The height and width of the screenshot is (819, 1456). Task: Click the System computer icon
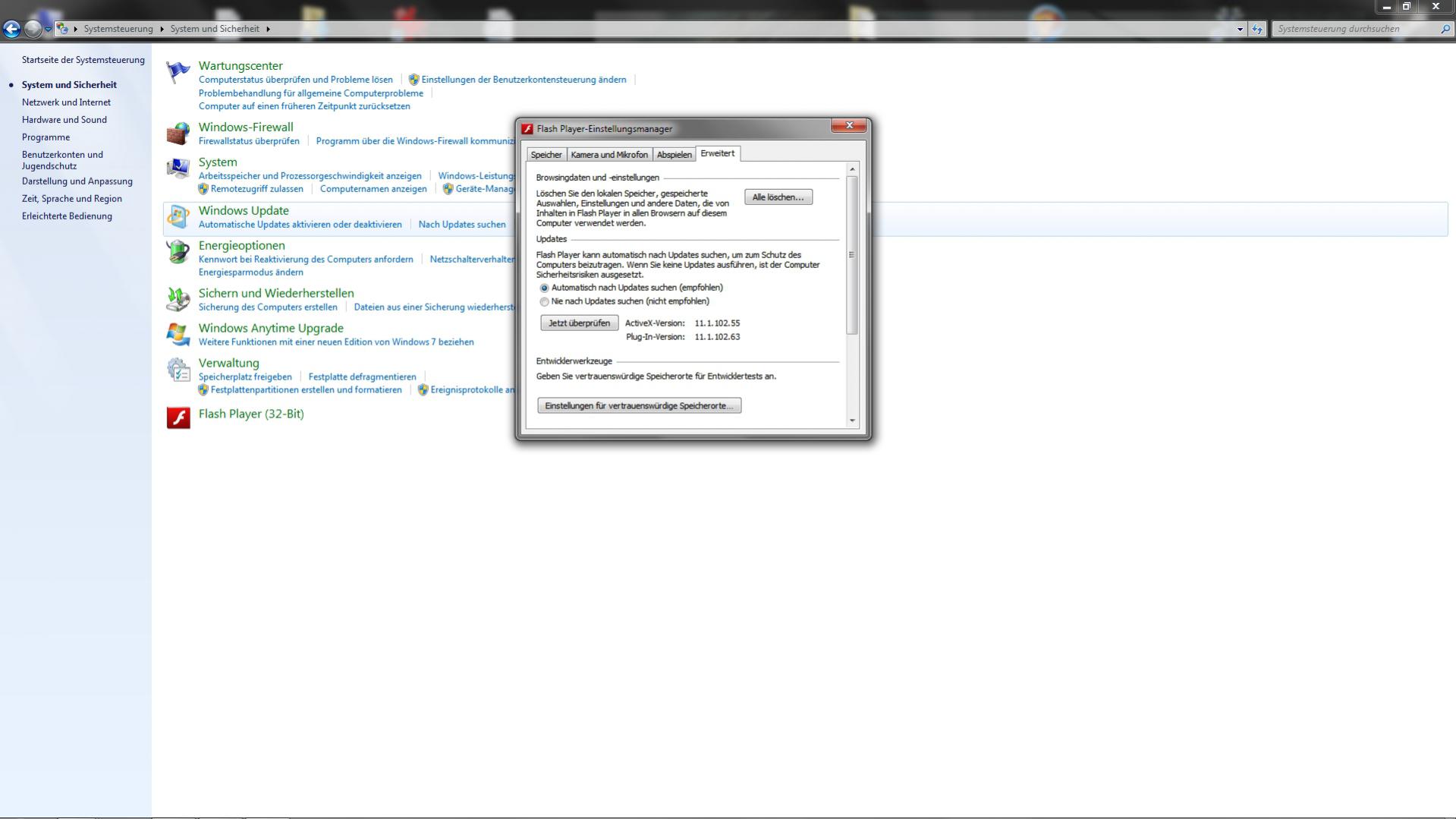coord(178,169)
